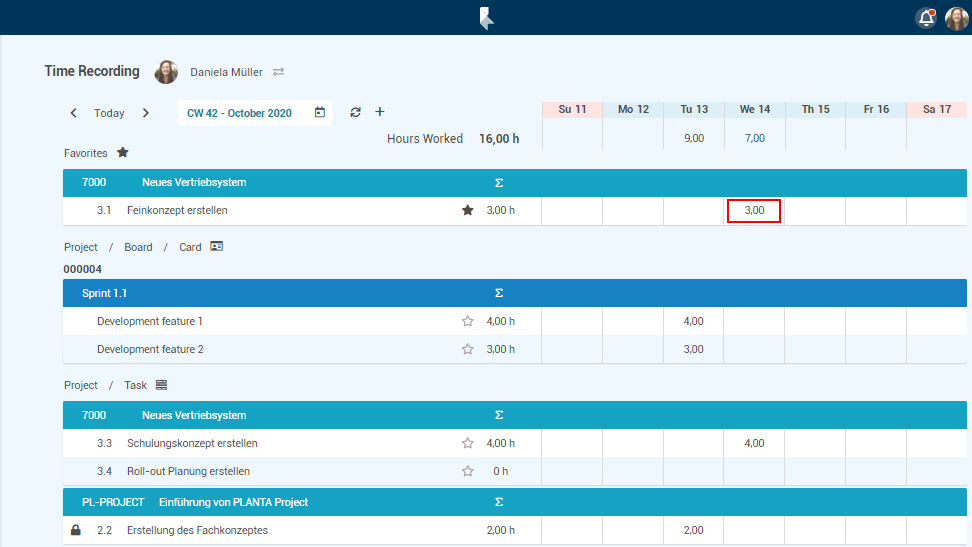Click the plus icon to add entry
This screenshot has width=972, height=547.
(380, 112)
